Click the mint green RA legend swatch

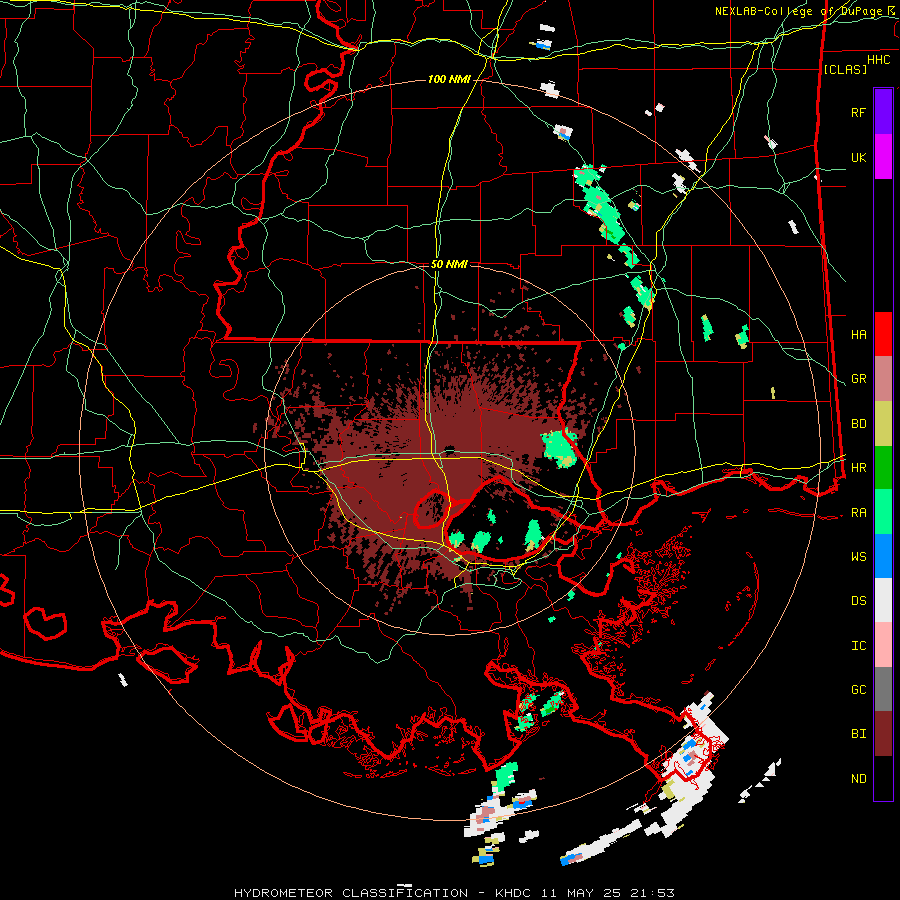click(x=883, y=512)
